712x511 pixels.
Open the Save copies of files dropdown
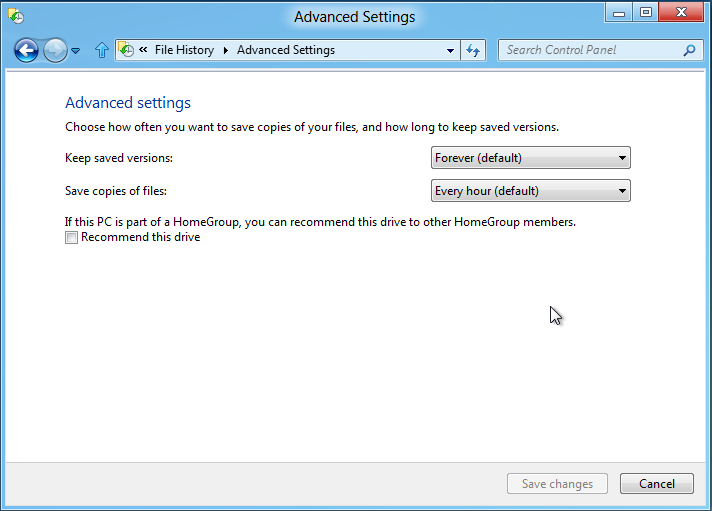[531, 191]
